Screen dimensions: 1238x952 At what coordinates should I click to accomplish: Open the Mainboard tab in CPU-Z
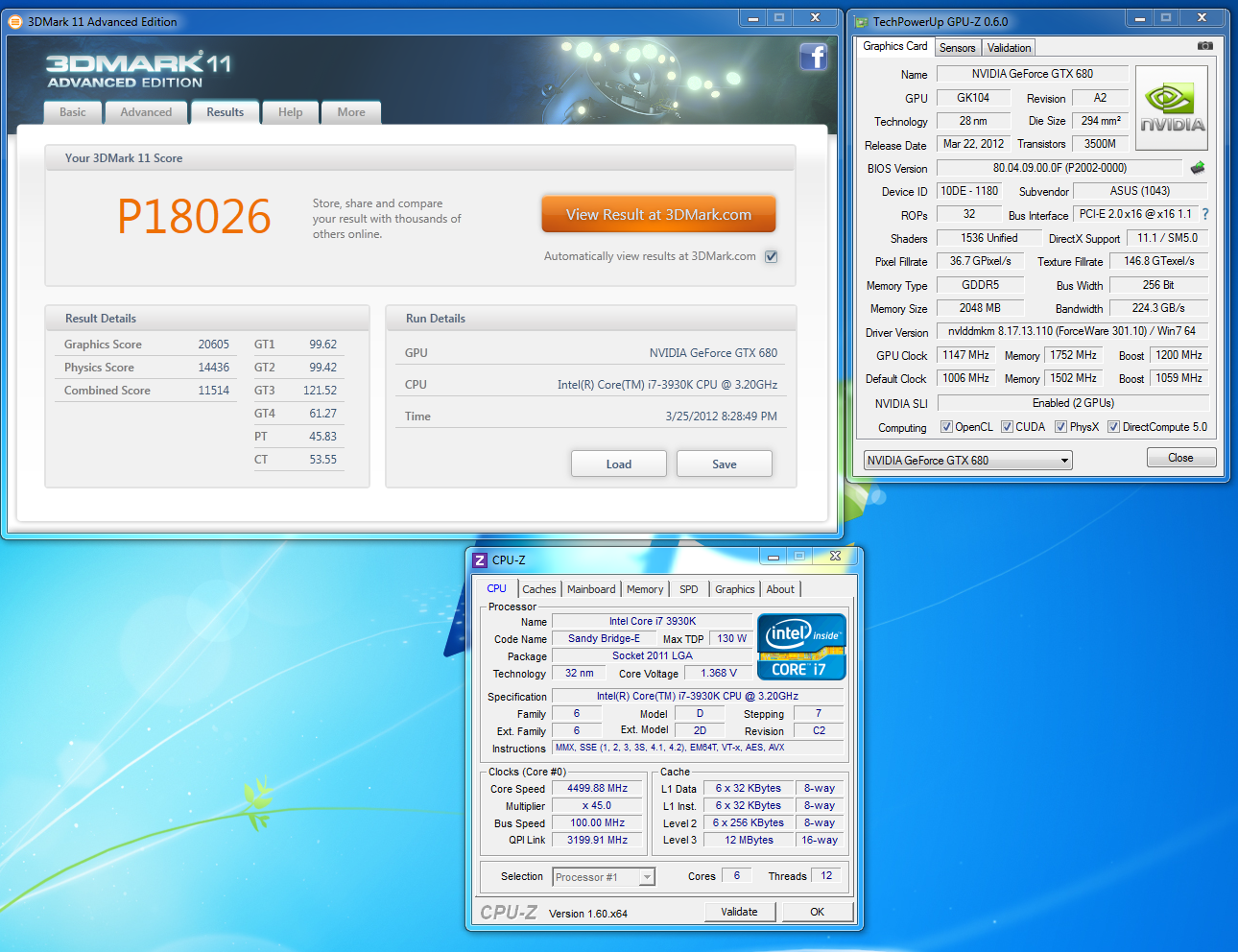tap(591, 589)
